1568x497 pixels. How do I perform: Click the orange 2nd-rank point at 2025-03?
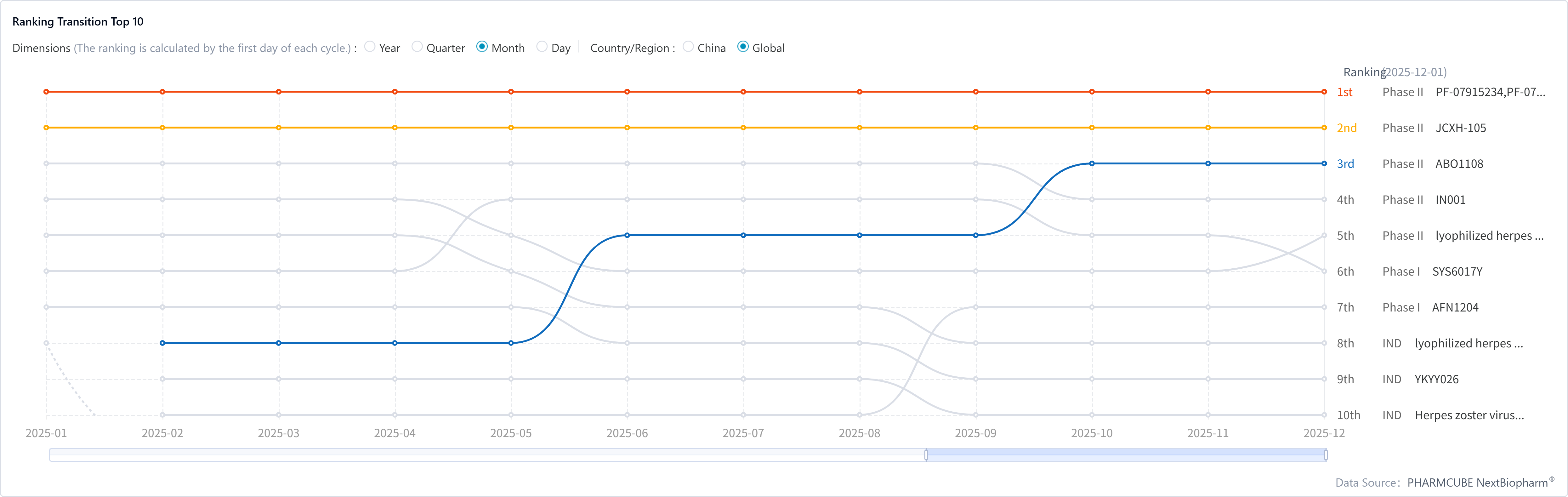(x=279, y=128)
